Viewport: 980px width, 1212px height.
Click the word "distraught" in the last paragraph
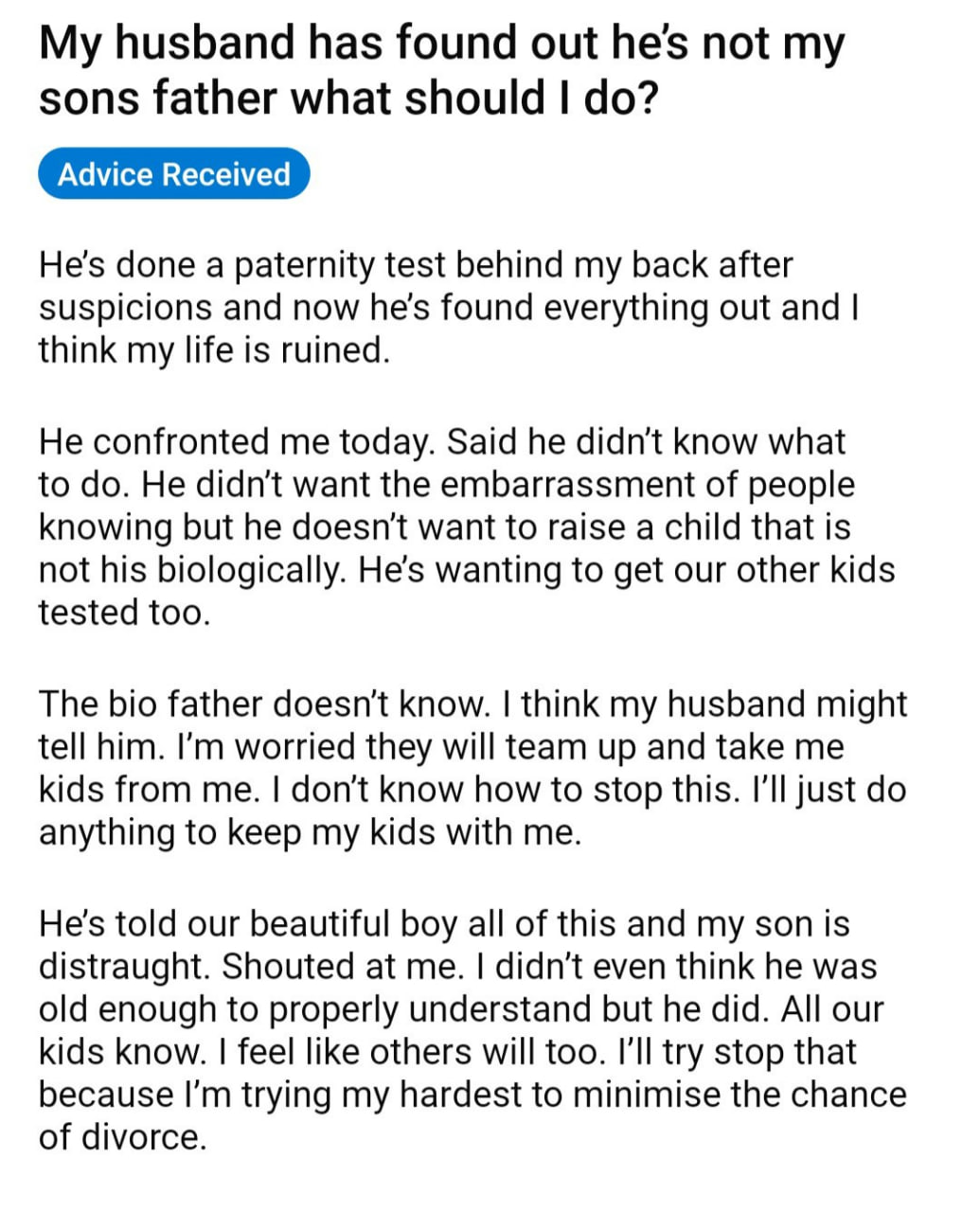(125, 967)
